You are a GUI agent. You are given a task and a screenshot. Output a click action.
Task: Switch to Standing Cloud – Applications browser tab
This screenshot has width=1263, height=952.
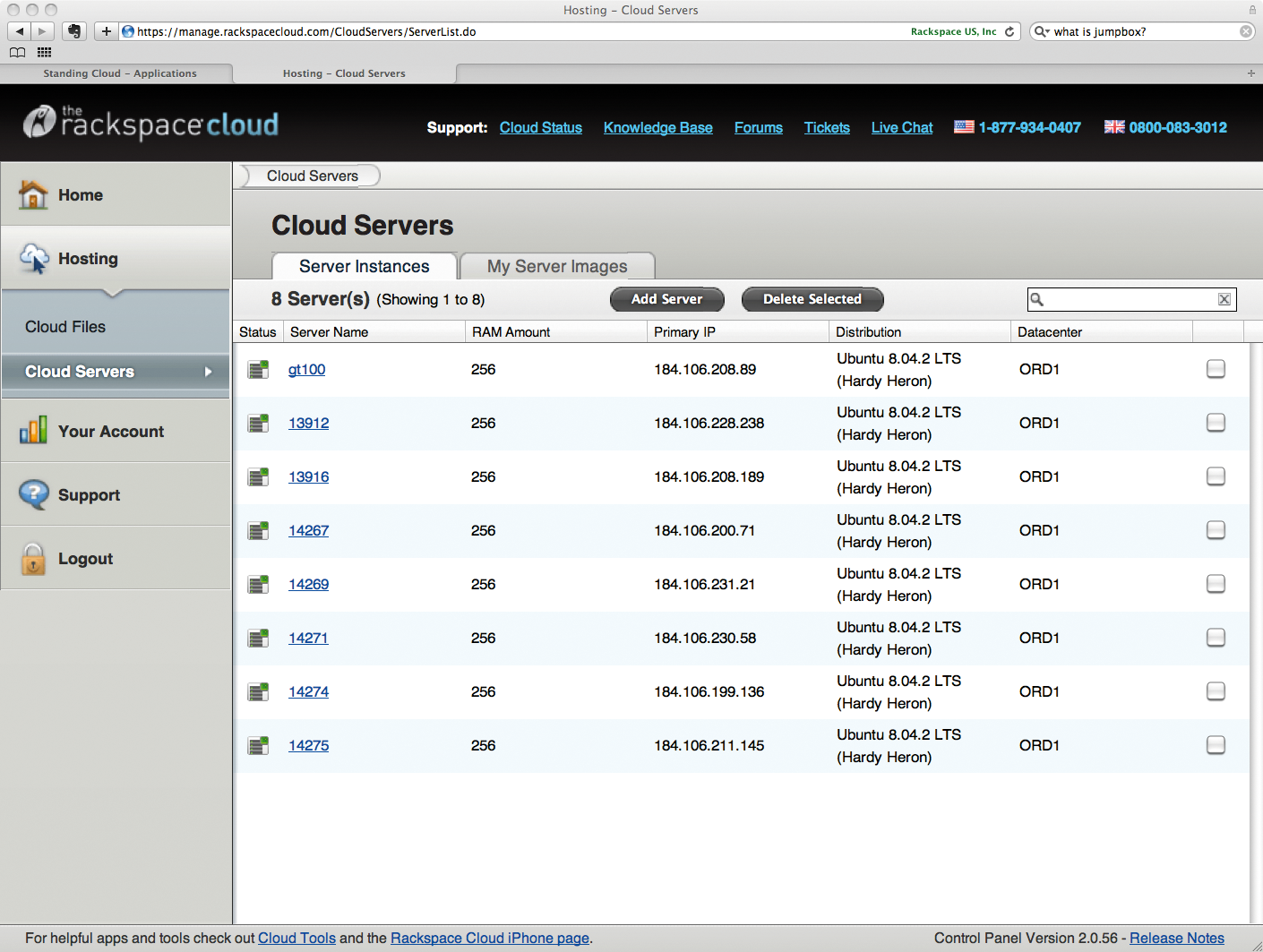click(x=120, y=73)
